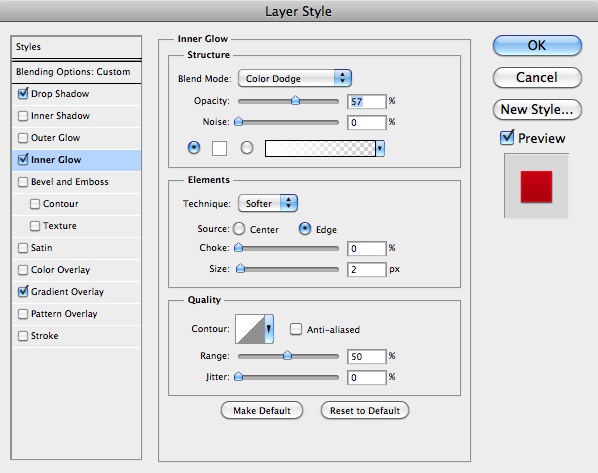The image size is (598, 473).
Task: Open the Blend Mode Color Dodge dropdown
Action: [294, 78]
